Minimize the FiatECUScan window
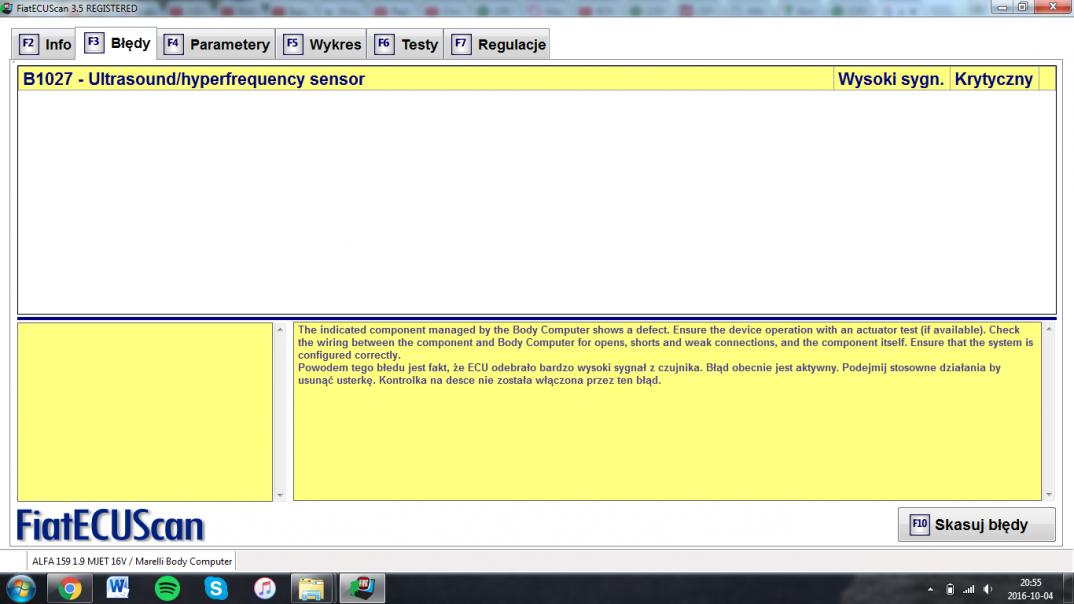 click(1002, 7)
